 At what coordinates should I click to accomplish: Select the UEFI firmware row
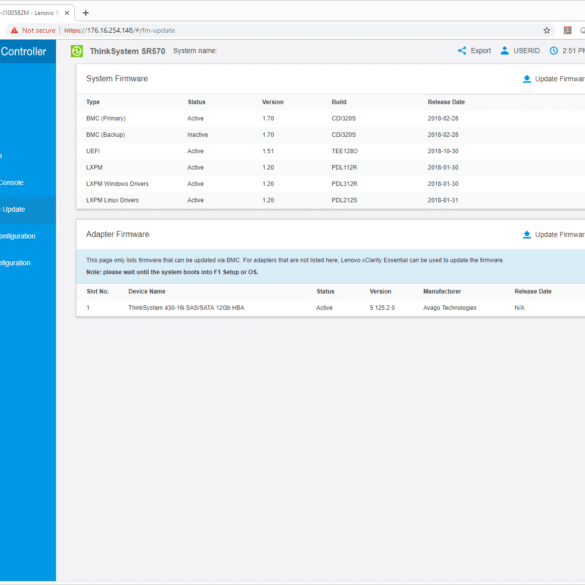(x=331, y=151)
